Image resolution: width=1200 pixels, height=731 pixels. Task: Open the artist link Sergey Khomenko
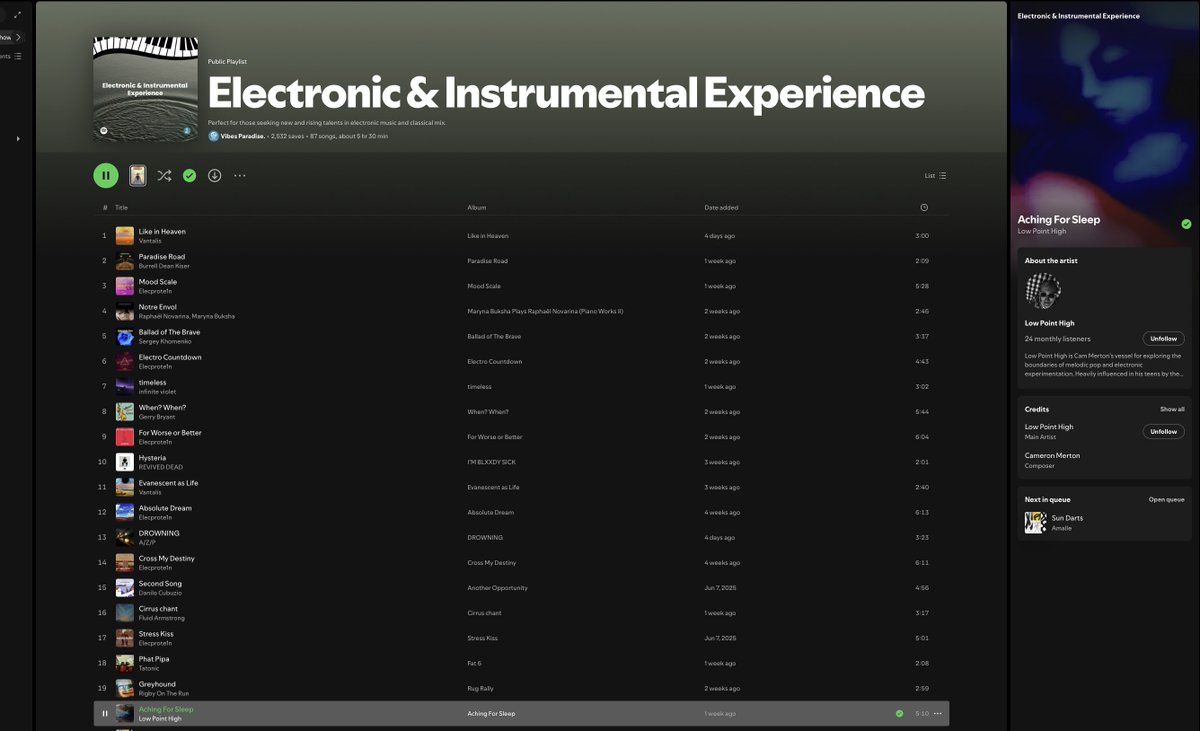click(164, 342)
